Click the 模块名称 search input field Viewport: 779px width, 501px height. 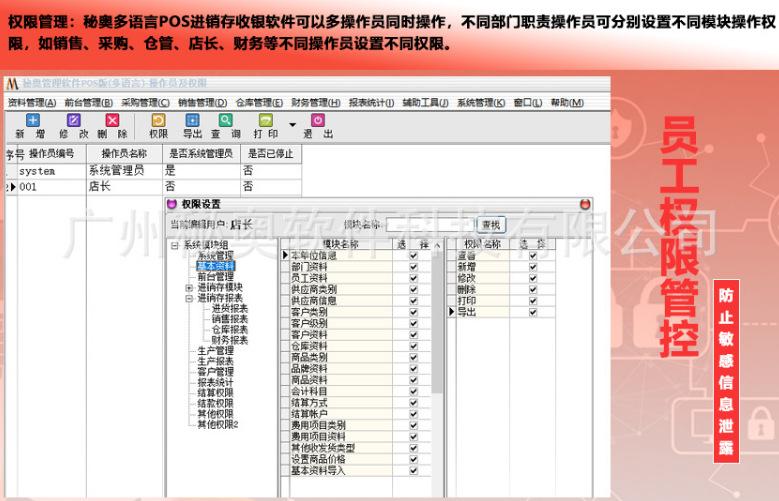click(x=430, y=225)
